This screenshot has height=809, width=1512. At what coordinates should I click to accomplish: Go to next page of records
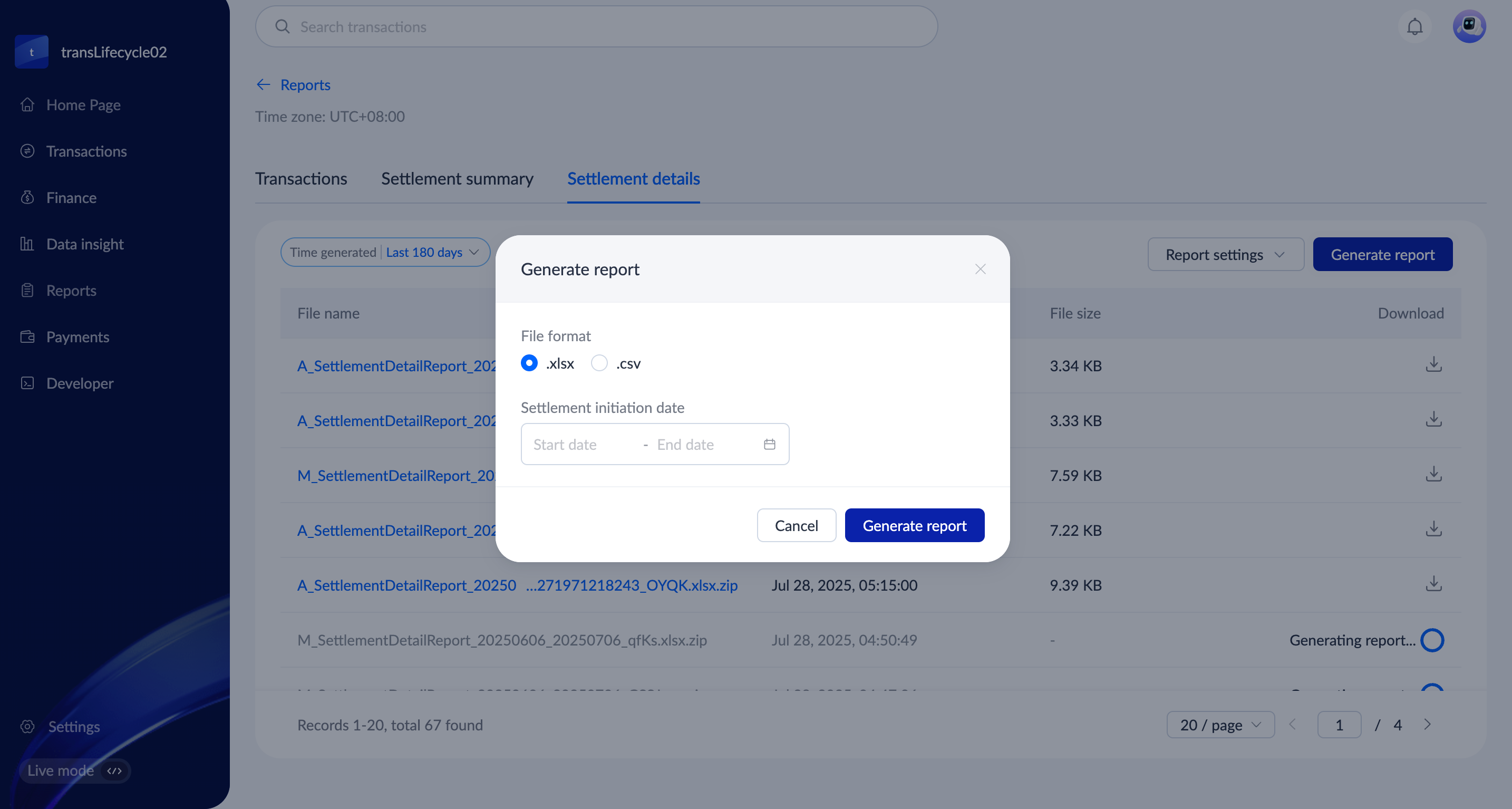point(1428,725)
